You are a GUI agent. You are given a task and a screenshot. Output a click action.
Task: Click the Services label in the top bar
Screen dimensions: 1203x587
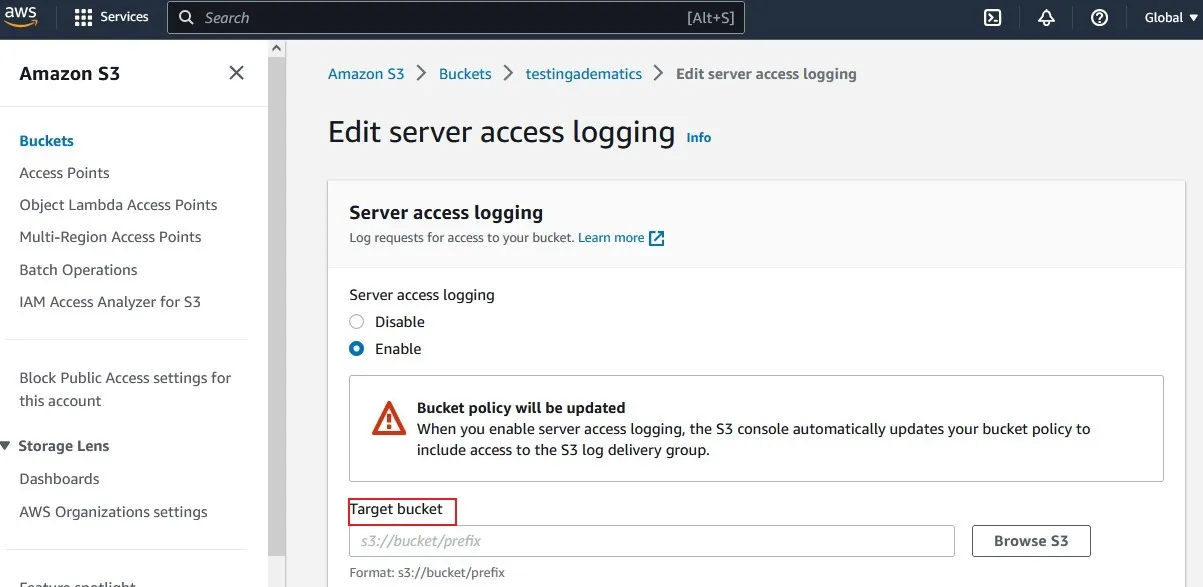[x=125, y=17]
